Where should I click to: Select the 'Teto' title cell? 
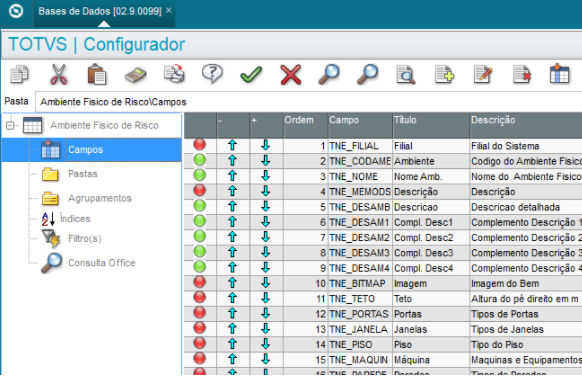[x=431, y=299]
